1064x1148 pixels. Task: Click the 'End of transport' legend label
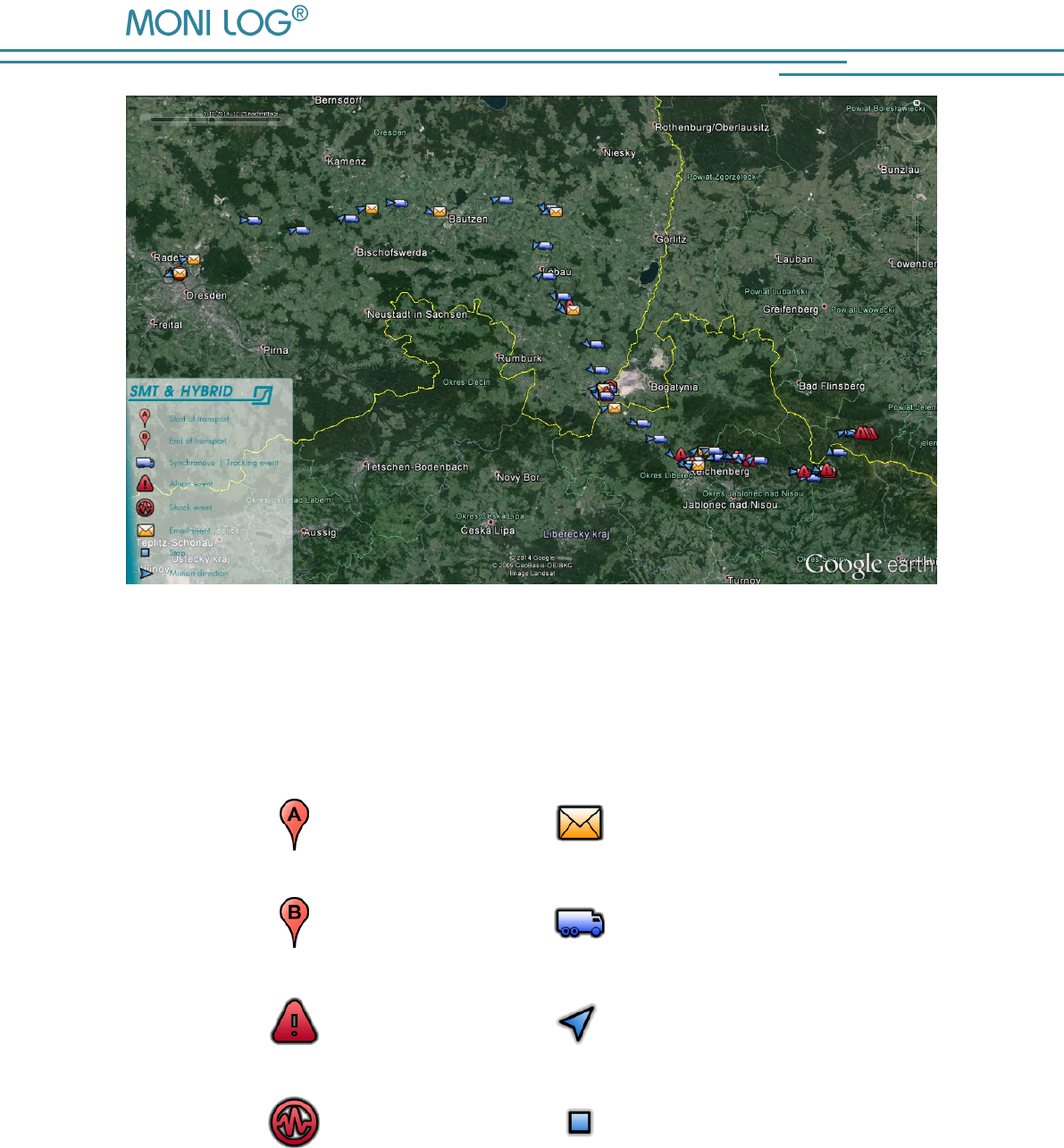tap(198, 441)
